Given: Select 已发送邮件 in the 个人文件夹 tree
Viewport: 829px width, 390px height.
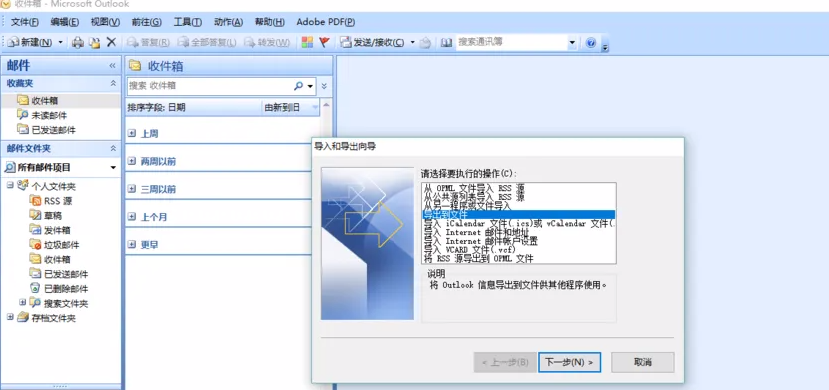Looking at the screenshot, I should (x=59, y=274).
